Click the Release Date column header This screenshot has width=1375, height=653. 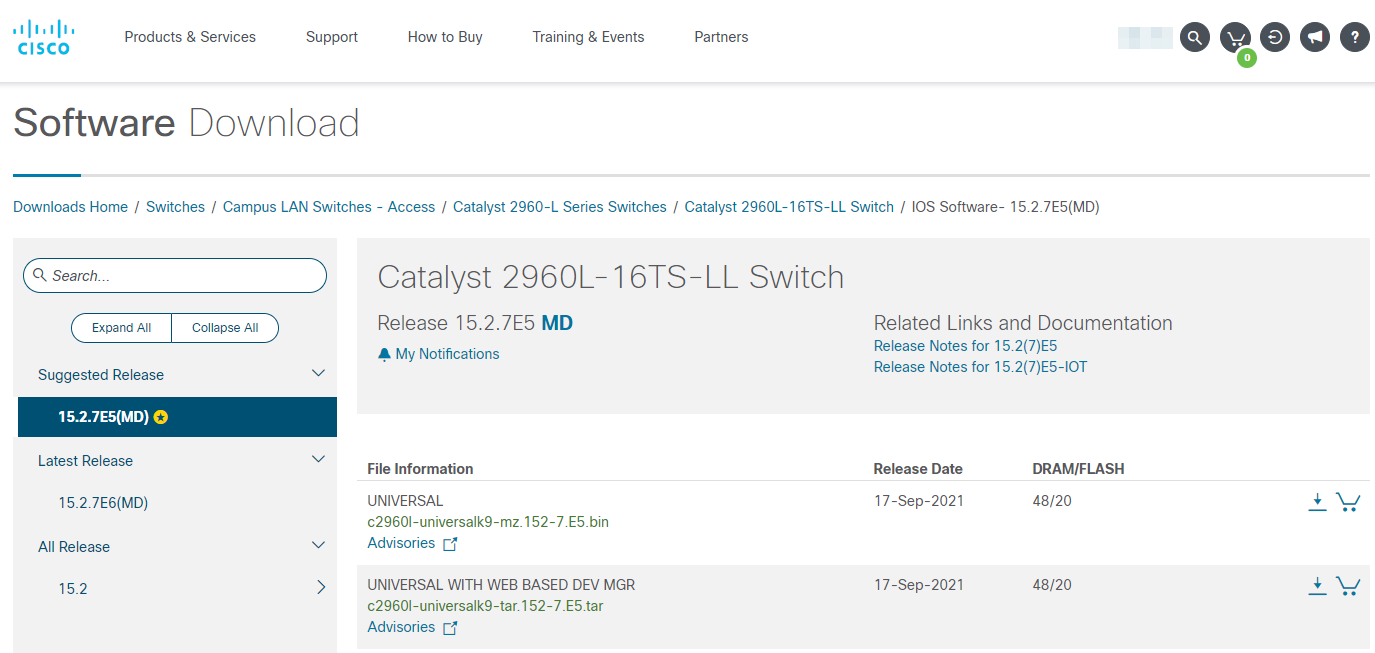click(x=918, y=469)
